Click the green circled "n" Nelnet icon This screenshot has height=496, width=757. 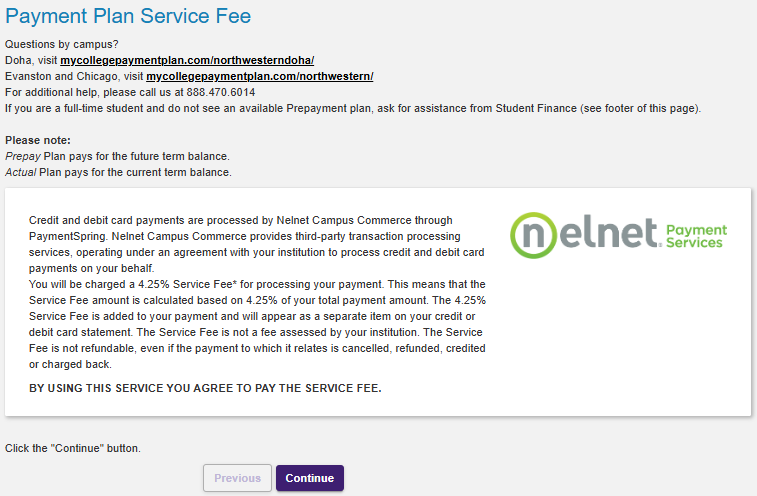coord(533,235)
